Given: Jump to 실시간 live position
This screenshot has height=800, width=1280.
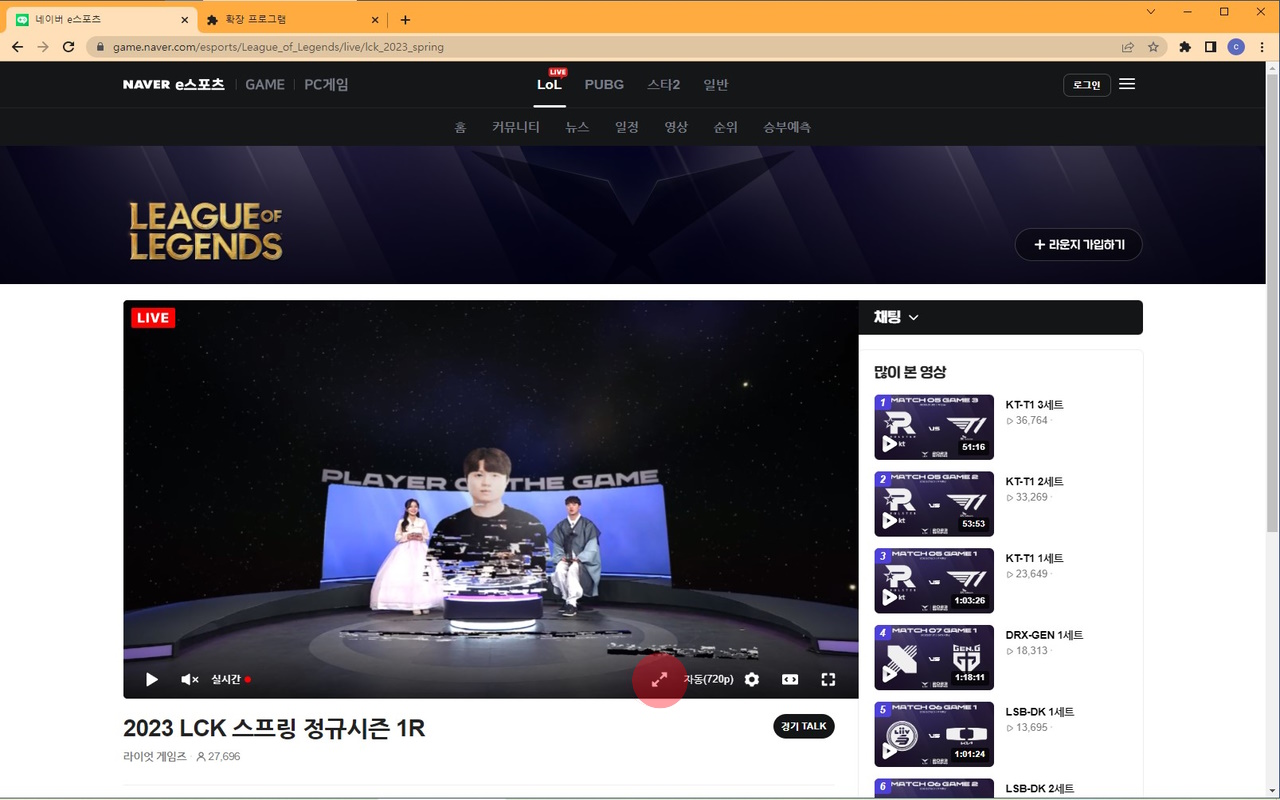Looking at the screenshot, I should [230, 679].
